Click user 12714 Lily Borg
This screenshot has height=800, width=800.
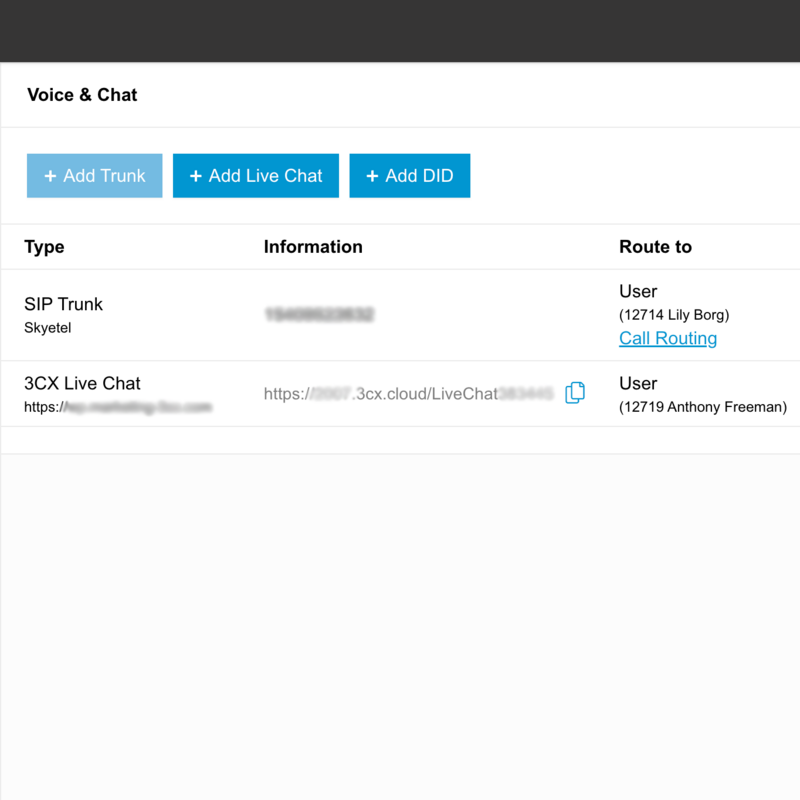[674, 315]
